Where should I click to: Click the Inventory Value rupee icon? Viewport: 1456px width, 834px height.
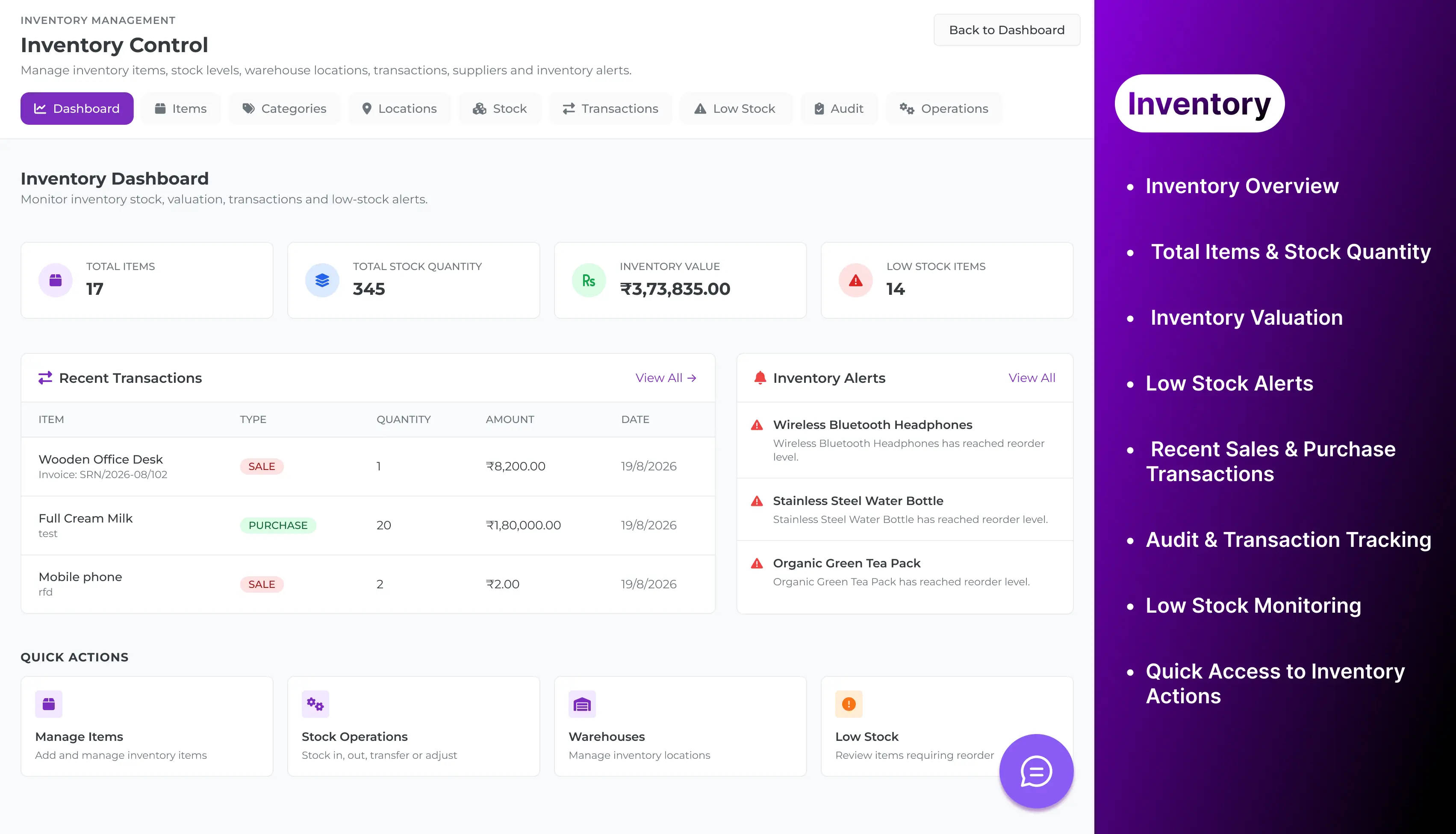pyautogui.click(x=589, y=280)
